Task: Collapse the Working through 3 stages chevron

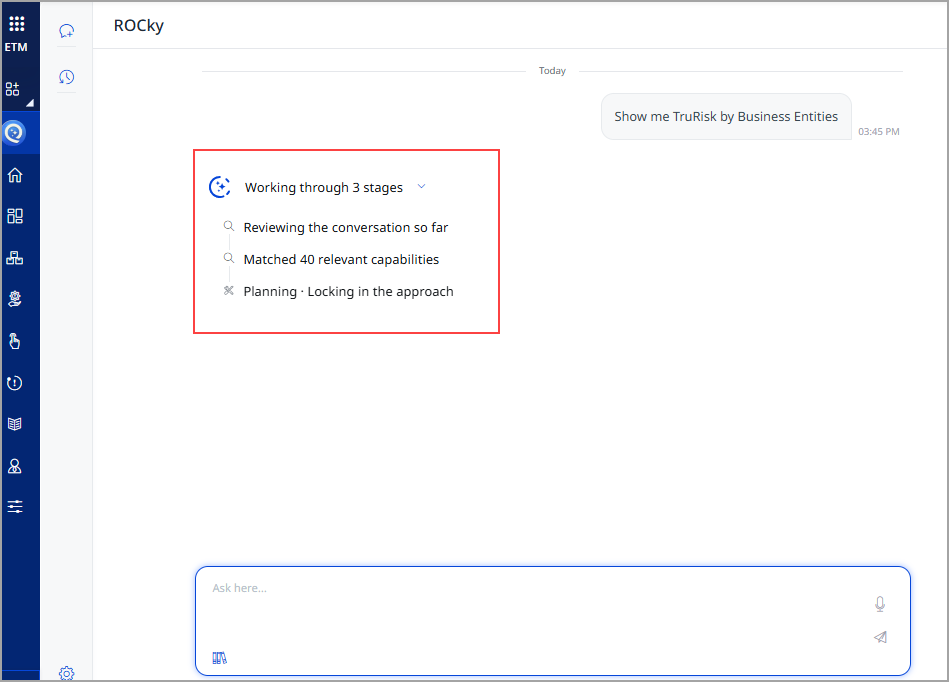Action: point(422,186)
